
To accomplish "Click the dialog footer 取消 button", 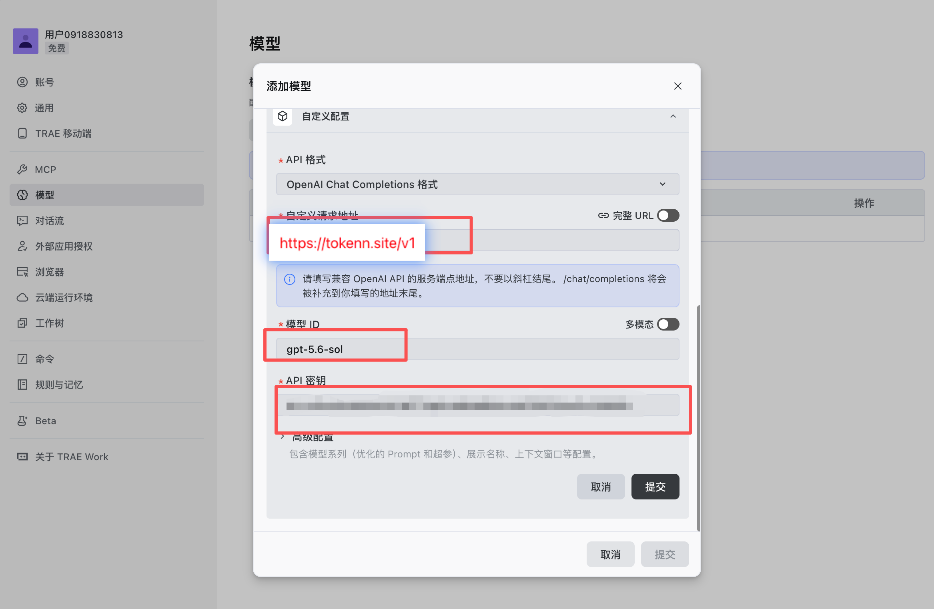I will click(610, 554).
